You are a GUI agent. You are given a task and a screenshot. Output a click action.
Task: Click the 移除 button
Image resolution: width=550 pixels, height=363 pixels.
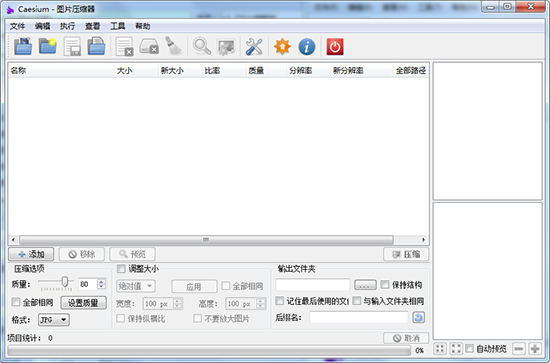[x=82, y=254]
